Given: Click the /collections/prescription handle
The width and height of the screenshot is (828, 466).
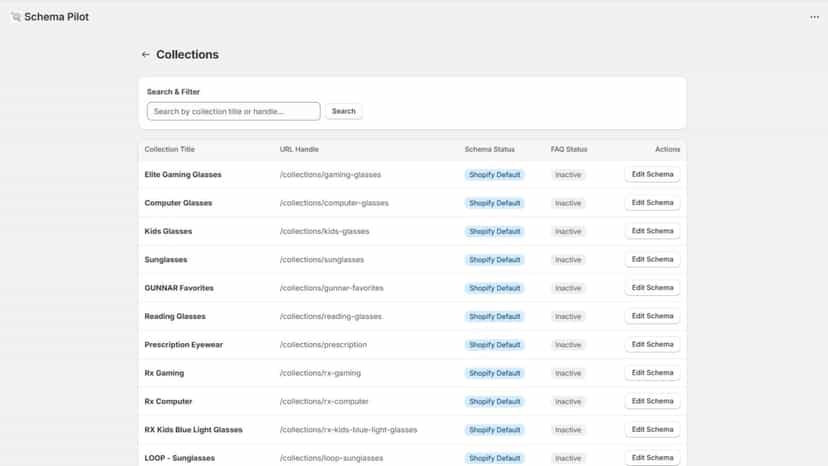Looking at the screenshot, I should point(323,344).
